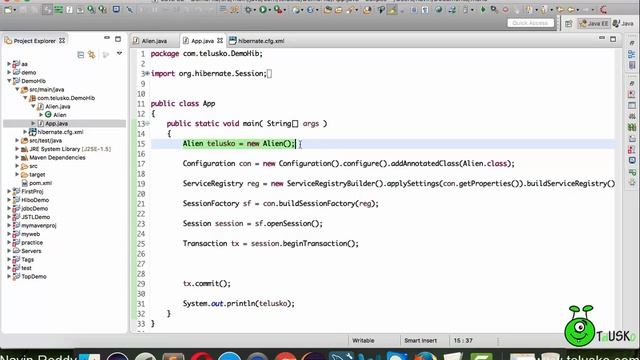Select the FirstProj project
Screen dimensions: 640x360
point(32,191)
